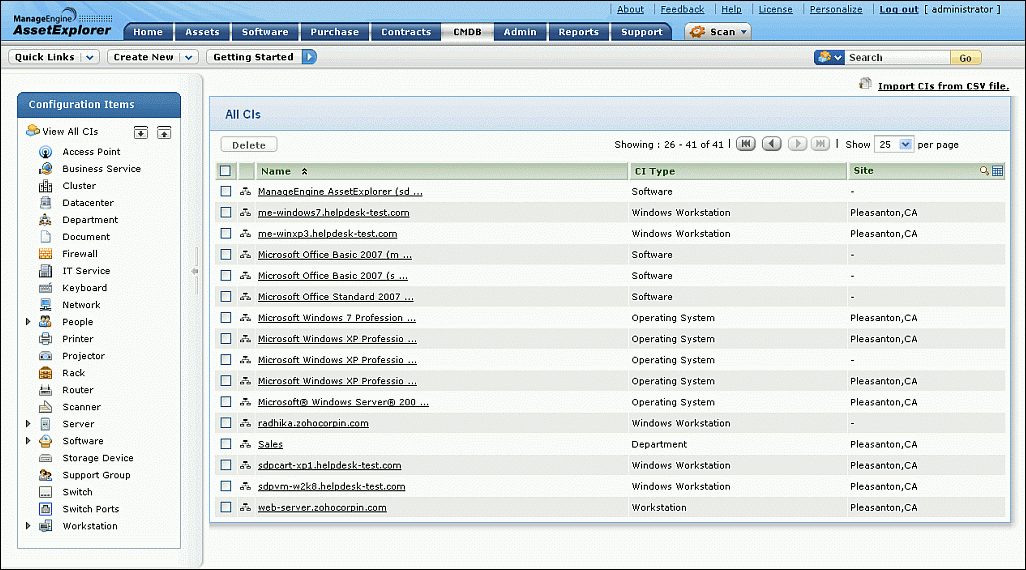Check the Microsoft Windows 7 Profession checkbox
Screen dimensions: 1026x570
[x=226, y=317]
